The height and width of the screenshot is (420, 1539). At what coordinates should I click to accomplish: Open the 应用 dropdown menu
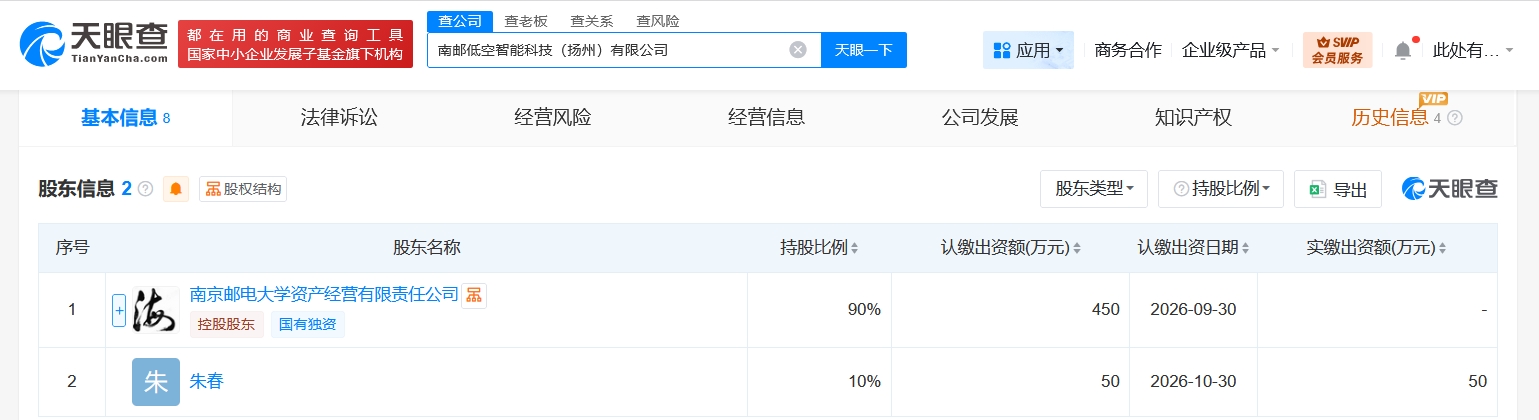(x=1028, y=50)
